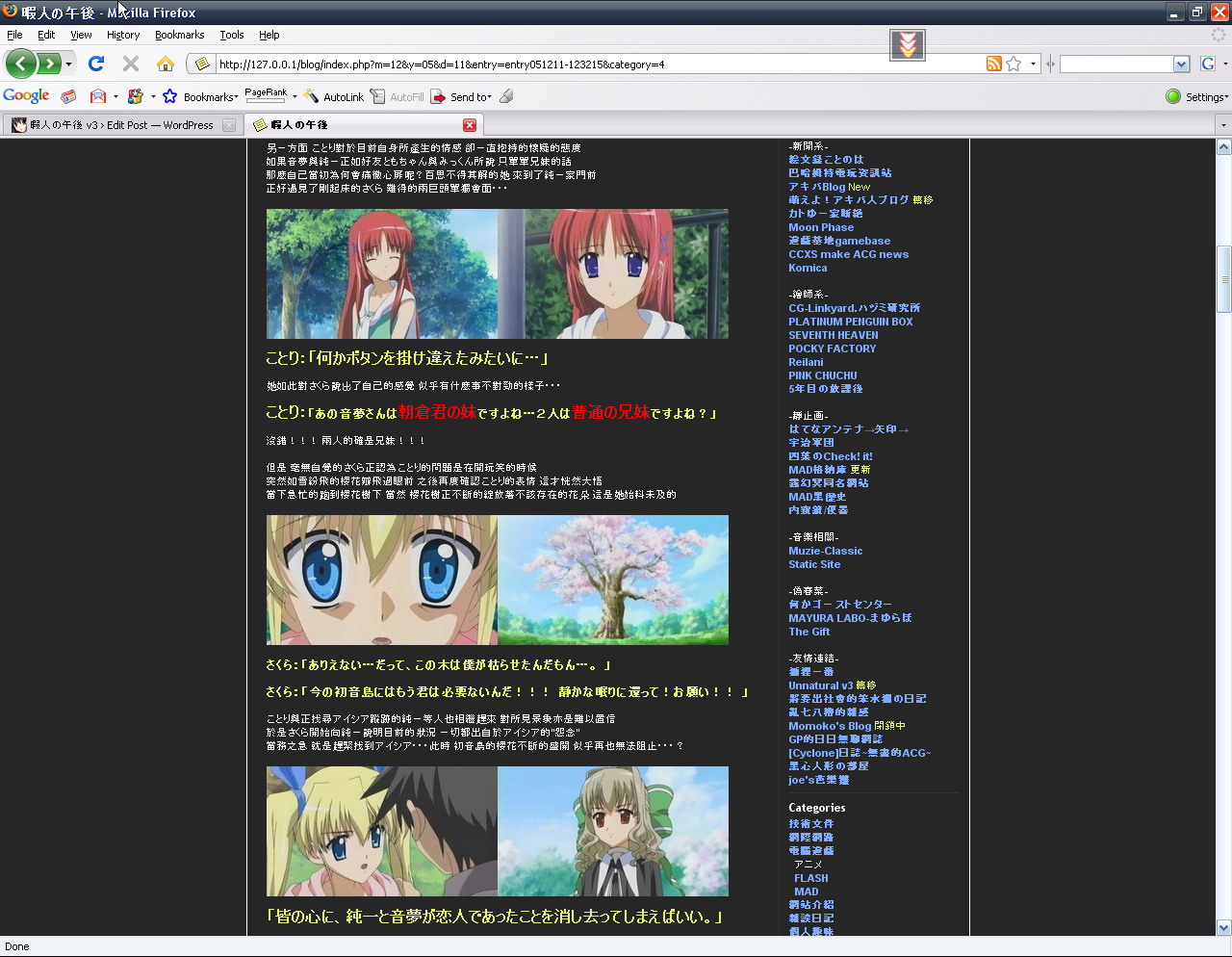Open the dropdown arrow next to custom buttons icon
The image size is (1232, 957).
pyautogui.click(x=153, y=96)
